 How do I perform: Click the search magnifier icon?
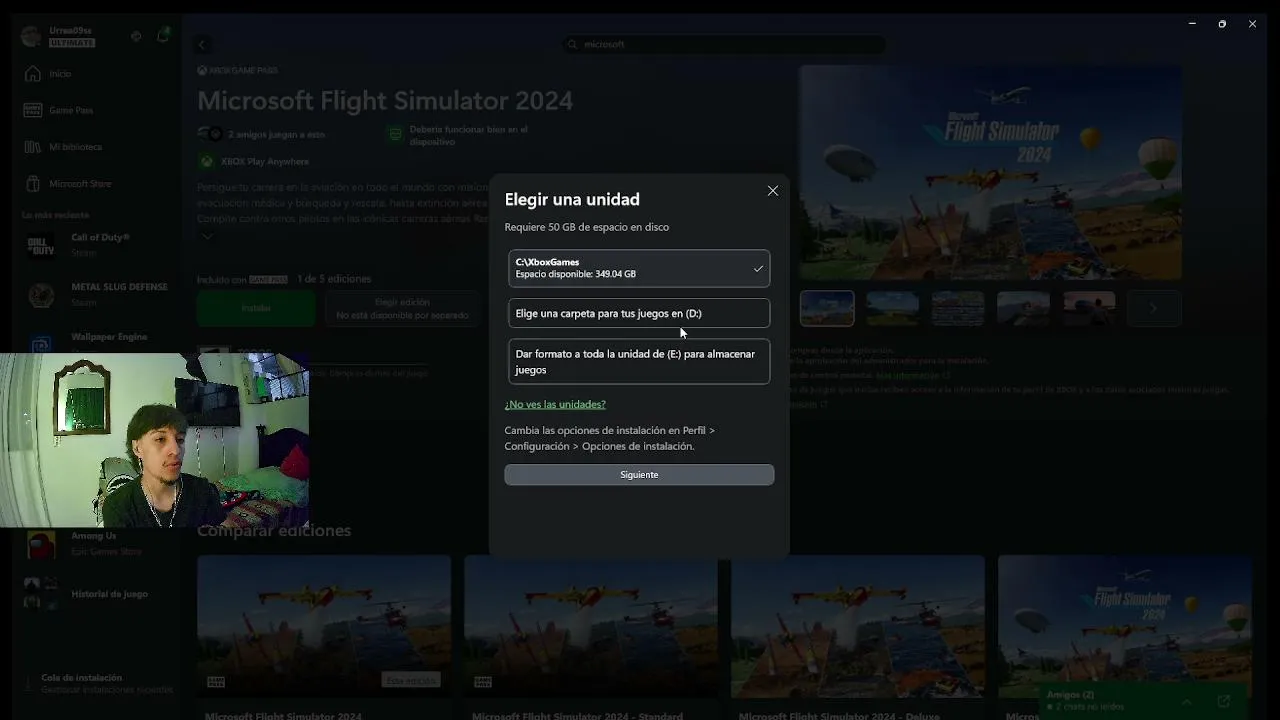click(x=572, y=44)
